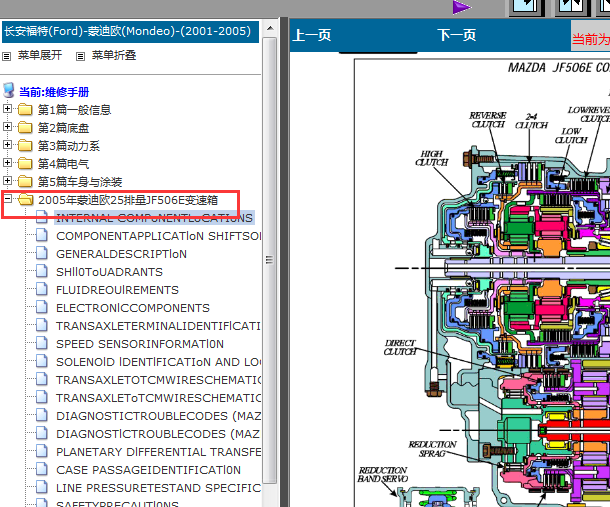This screenshot has width=610, height=507.
Task: Expand the 第2篇底盘 tree node
Action: coord(7,126)
